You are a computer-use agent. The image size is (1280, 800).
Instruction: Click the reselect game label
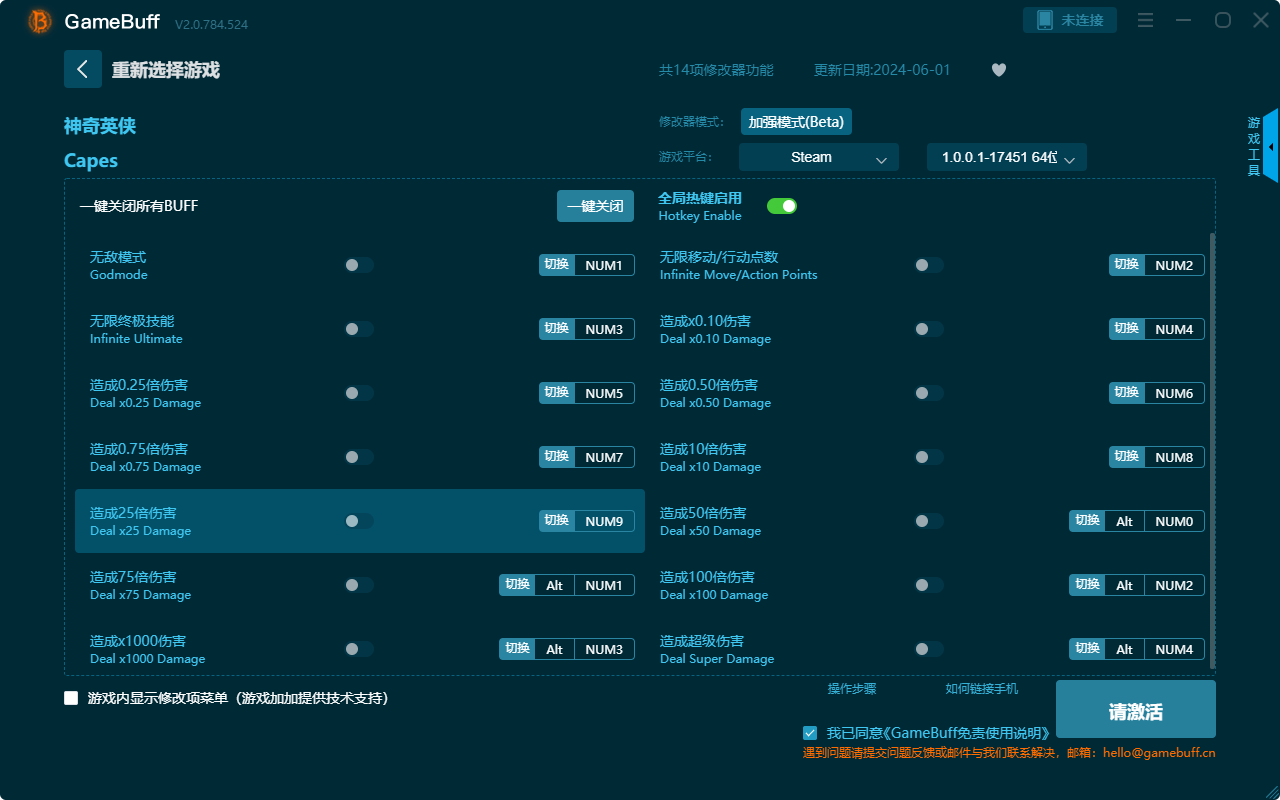click(x=165, y=70)
